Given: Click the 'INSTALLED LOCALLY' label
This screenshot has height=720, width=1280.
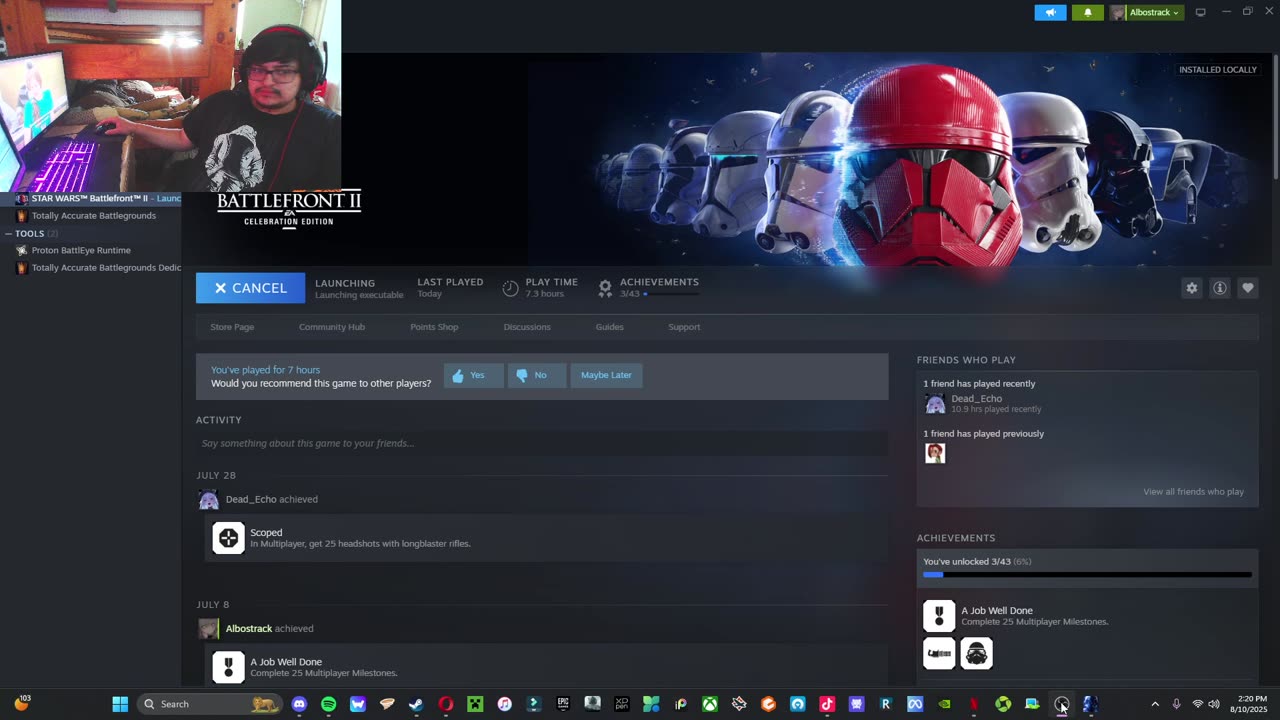Looking at the screenshot, I should pos(1217,70).
